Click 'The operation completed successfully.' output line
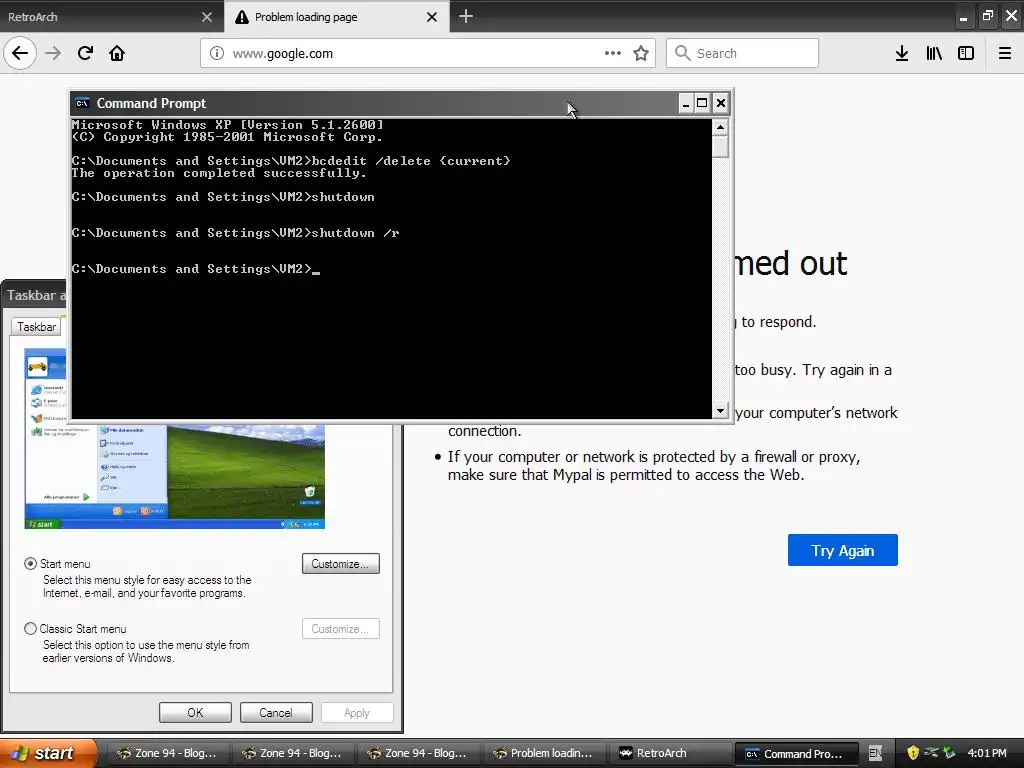The image size is (1024, 768). [x=219, y=173]
